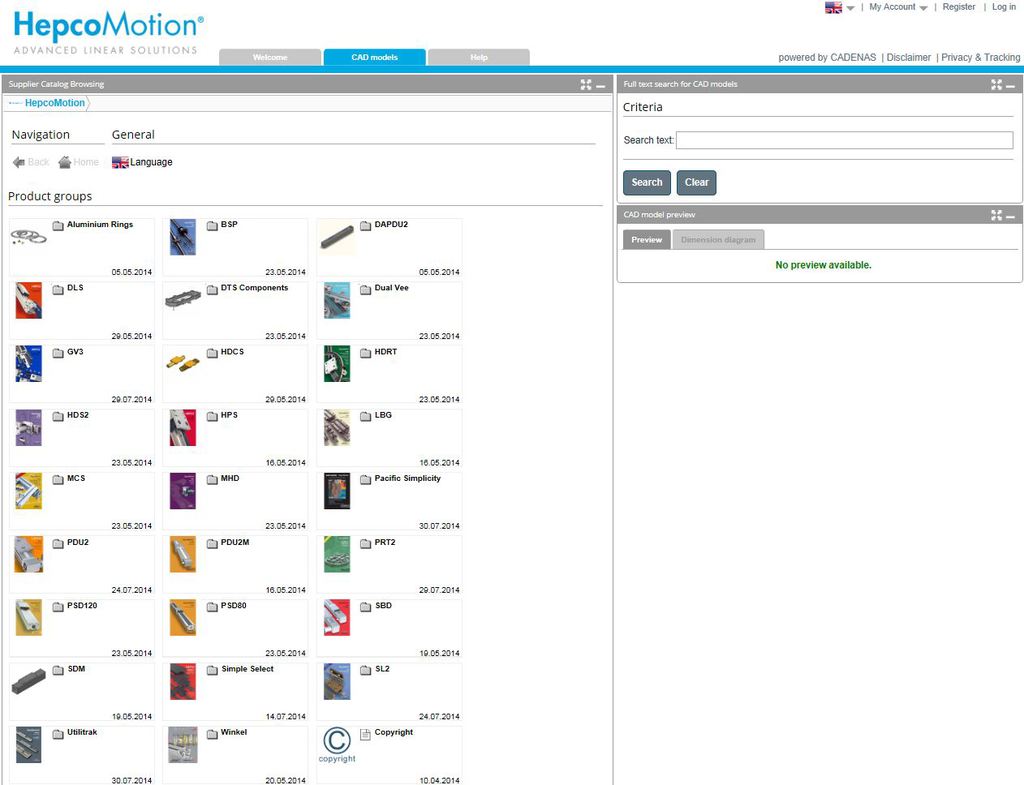Click the copyright symbol thumbnail
Image resolution: width=1024 pixels, height=785 pixels.
(337, 745)
